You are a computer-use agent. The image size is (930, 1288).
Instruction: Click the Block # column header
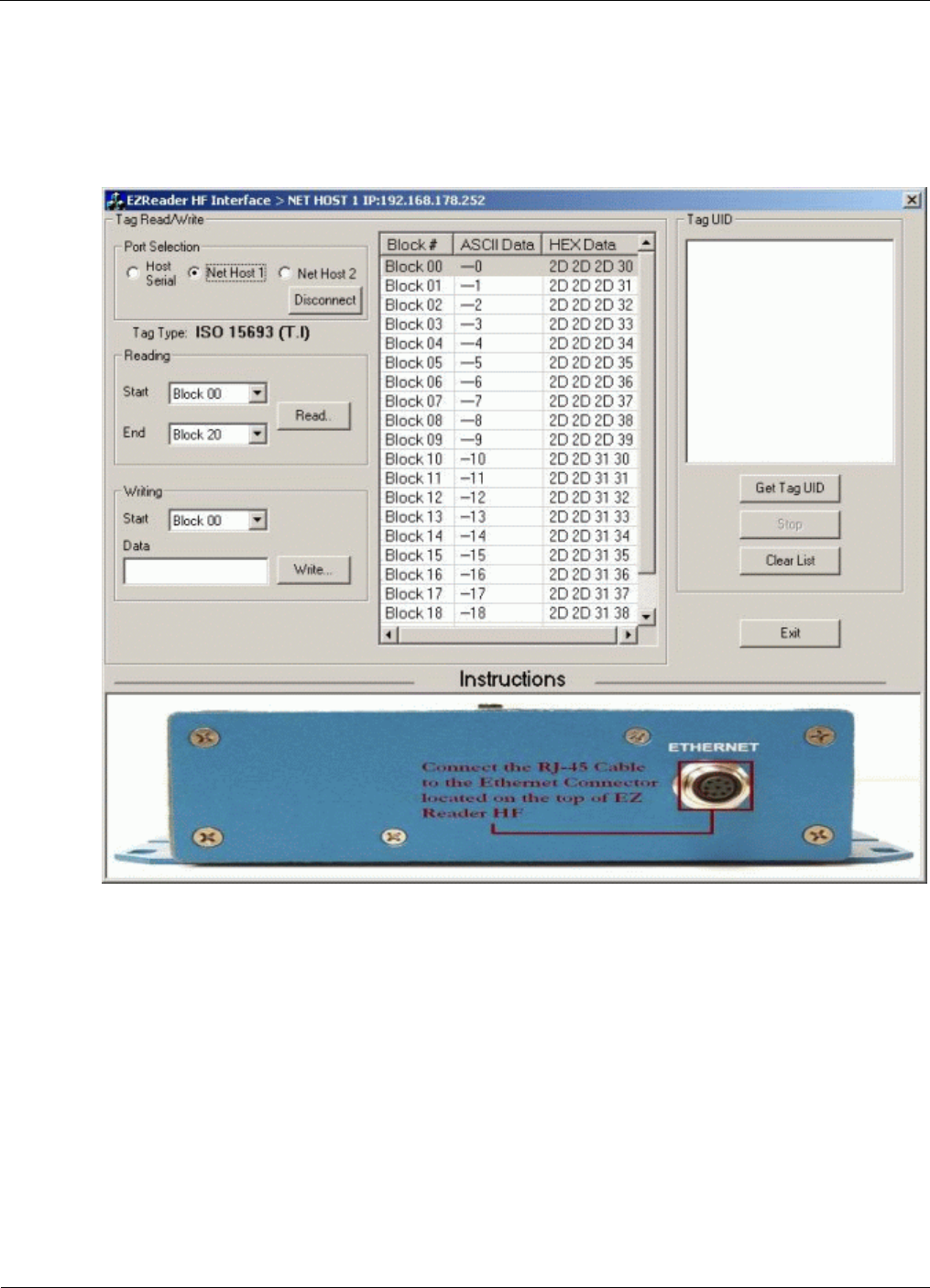tap(417, 245)
